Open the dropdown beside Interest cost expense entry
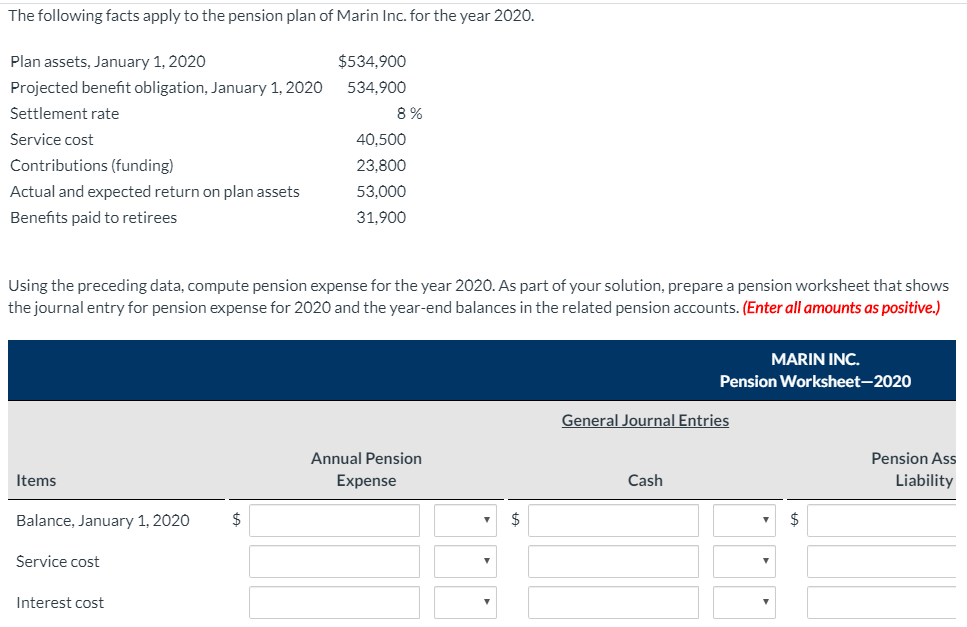 (x=465, y=602)
